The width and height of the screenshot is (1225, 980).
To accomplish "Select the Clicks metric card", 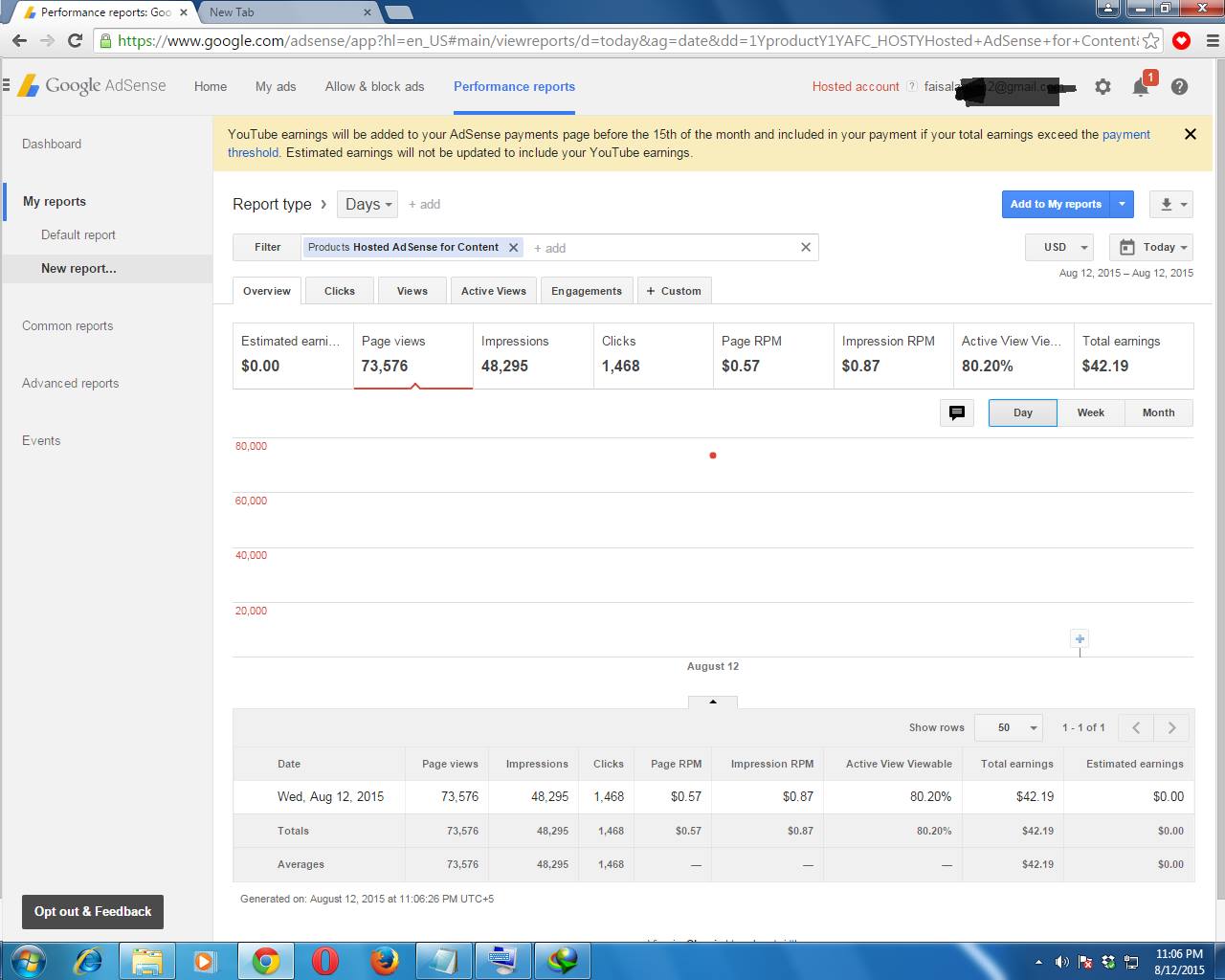I will [x=654, y=355].
